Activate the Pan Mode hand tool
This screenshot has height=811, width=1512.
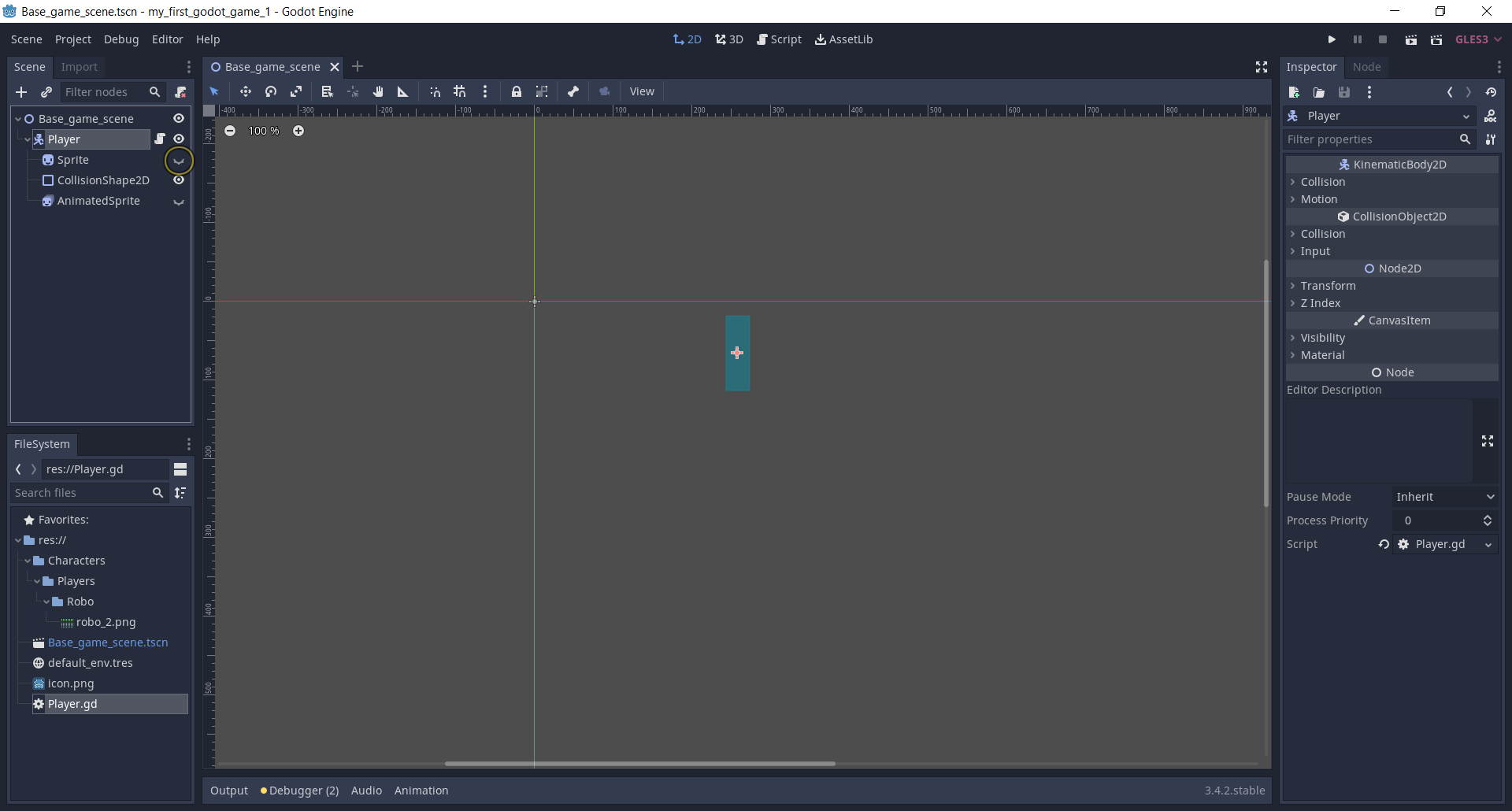click(378, 91)
